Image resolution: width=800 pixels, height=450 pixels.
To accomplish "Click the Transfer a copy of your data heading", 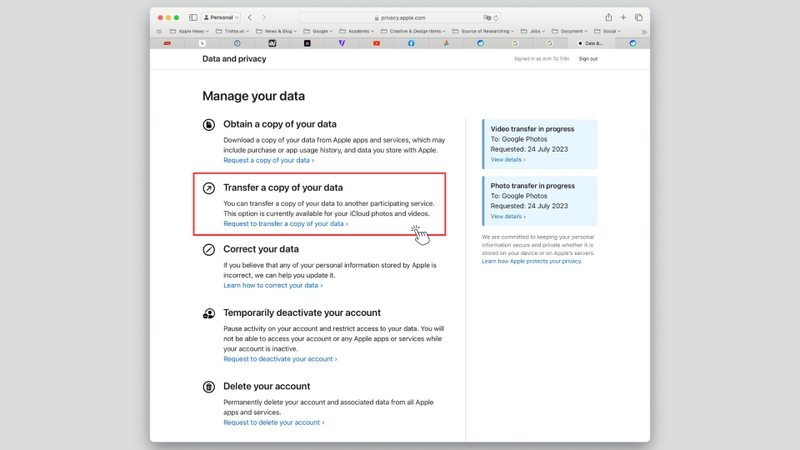I will pyautogui.click(x=283, y=188).
